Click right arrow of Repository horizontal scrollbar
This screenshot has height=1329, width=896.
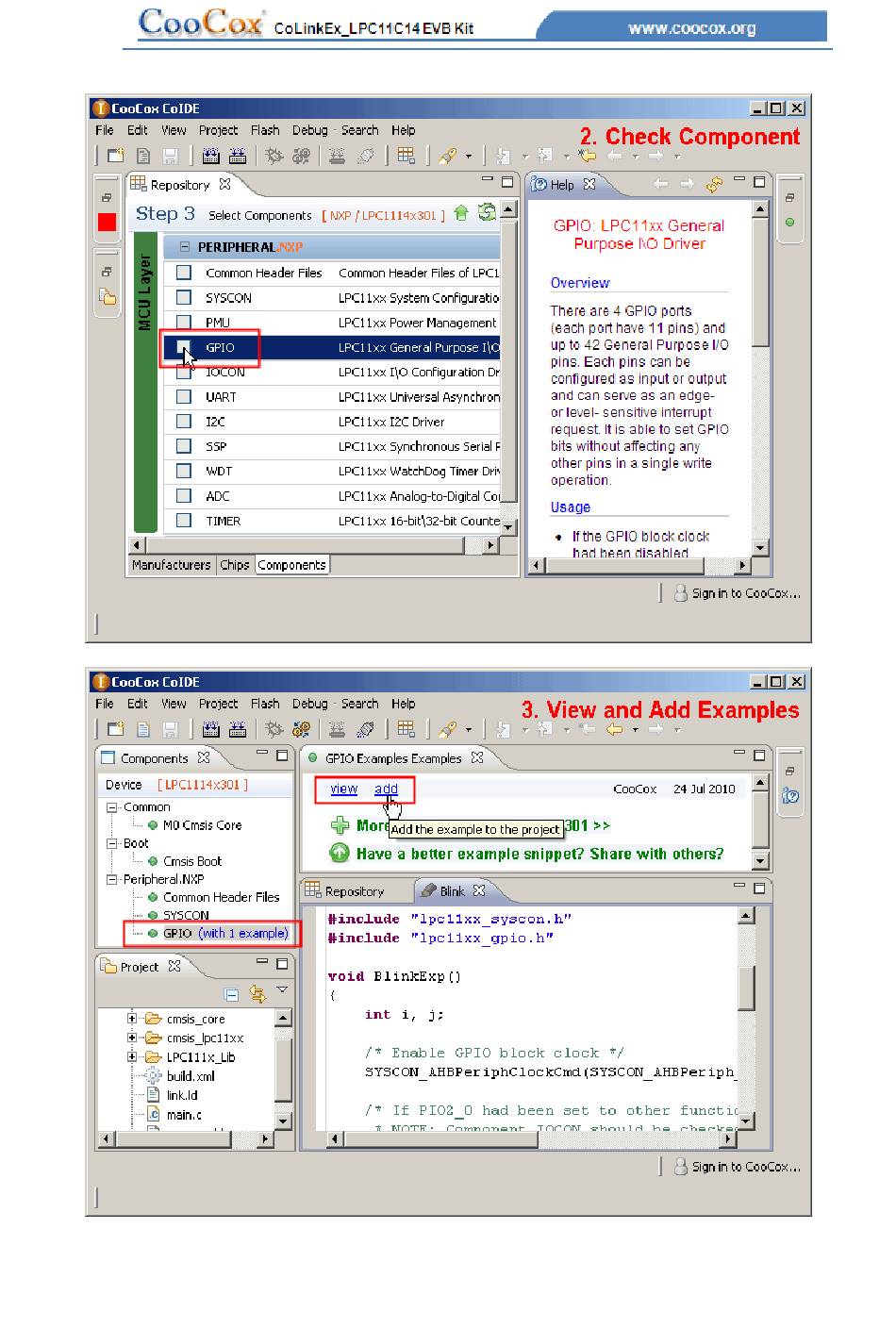[490, 545]
